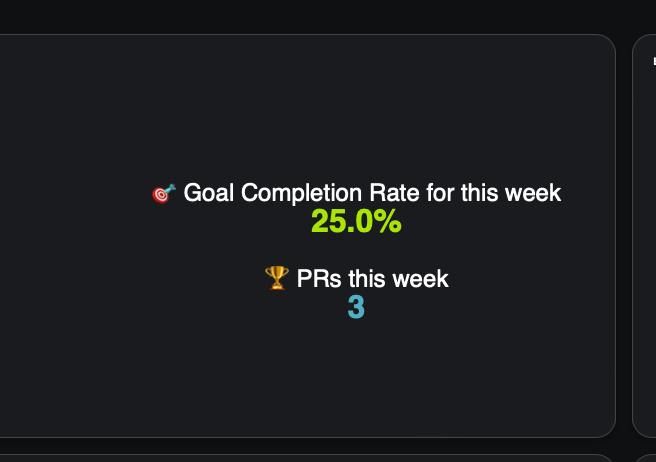Click the word PRs beside the trophy

[319, 279]
